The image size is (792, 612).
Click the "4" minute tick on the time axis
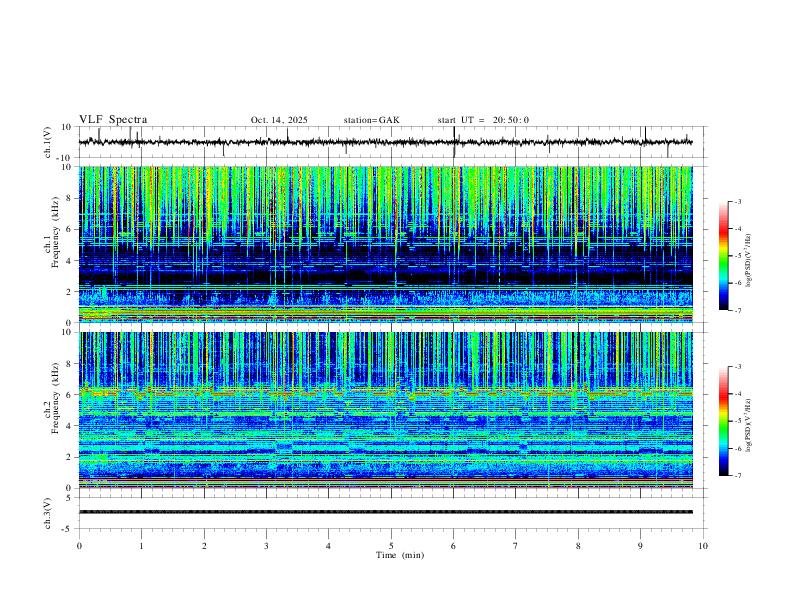click(329, 546)
